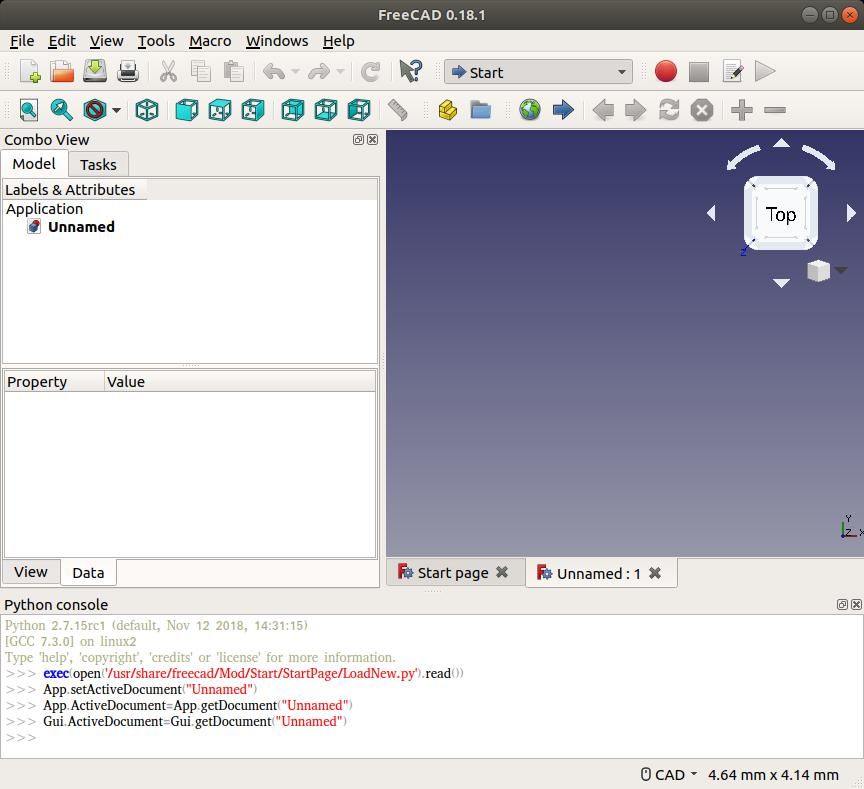
Task: Set the view to Front
Action: (187, 110)
